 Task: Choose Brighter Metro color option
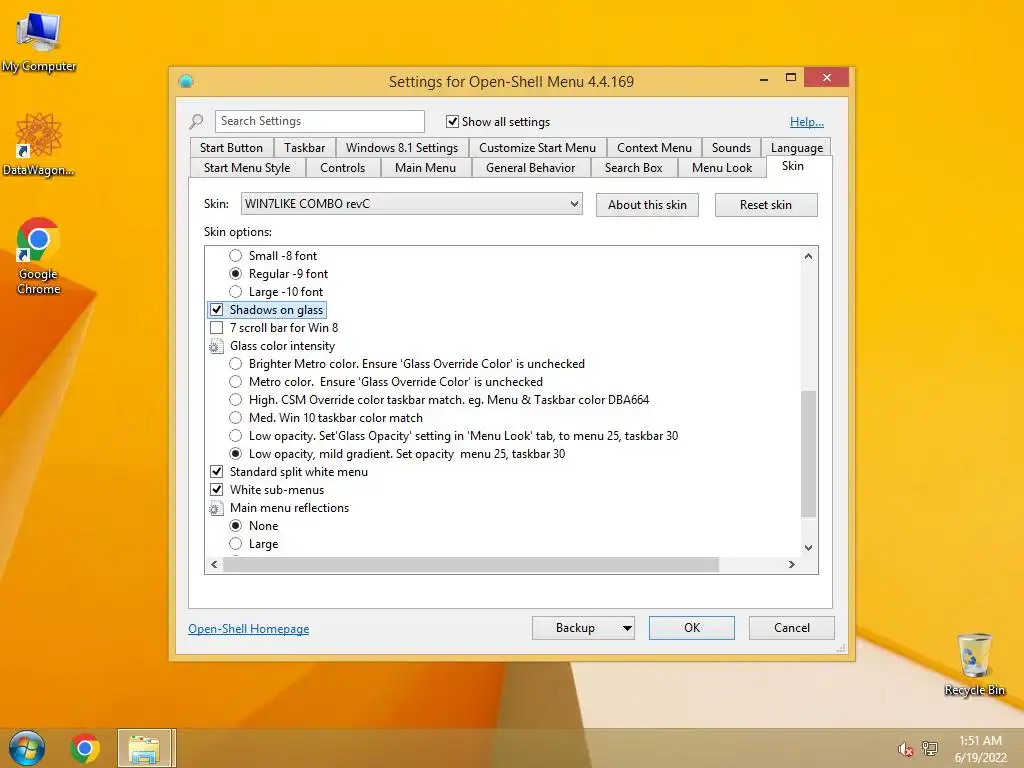coord(236,364)
